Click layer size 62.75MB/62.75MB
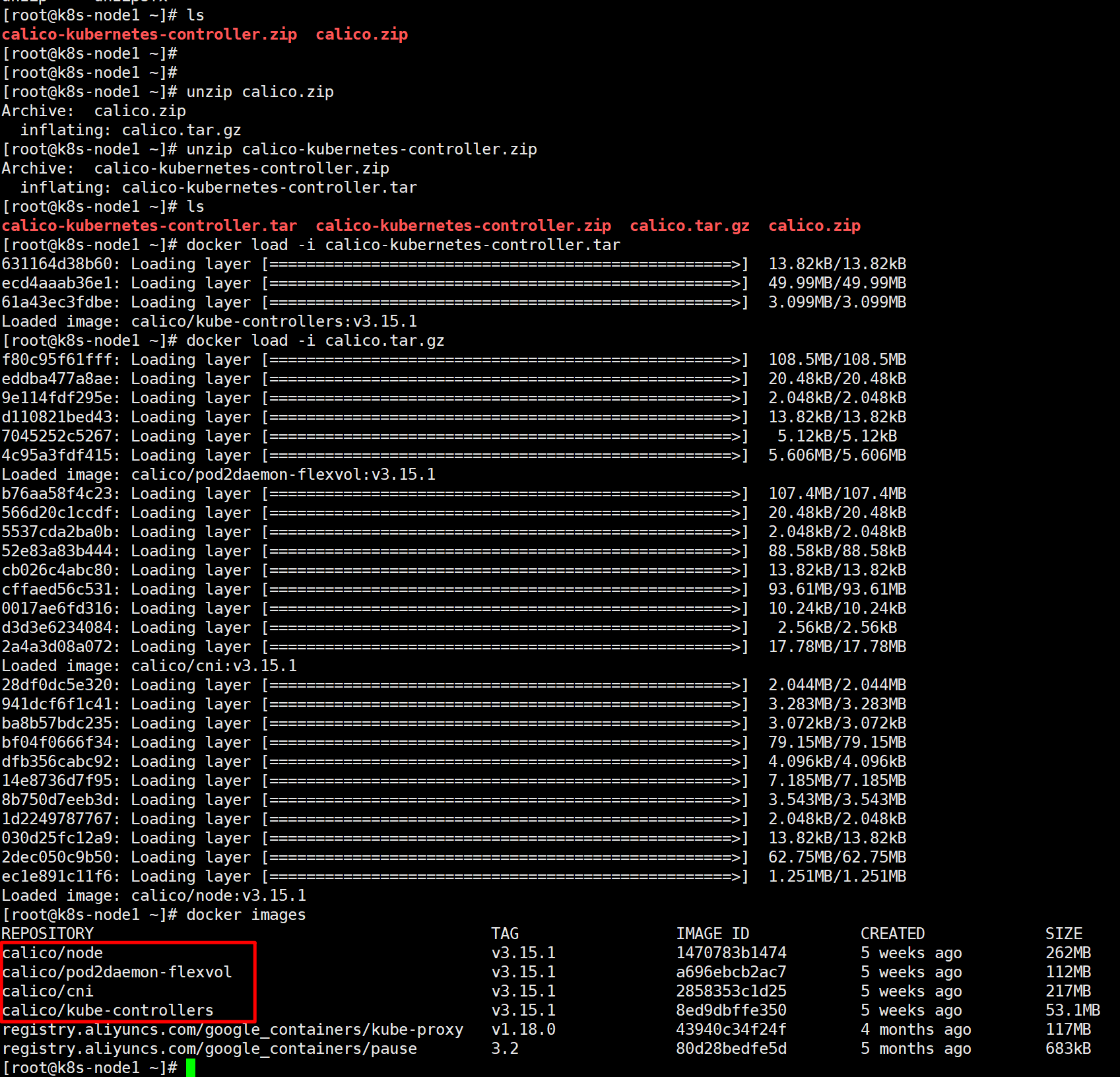 tap(838, 857)
